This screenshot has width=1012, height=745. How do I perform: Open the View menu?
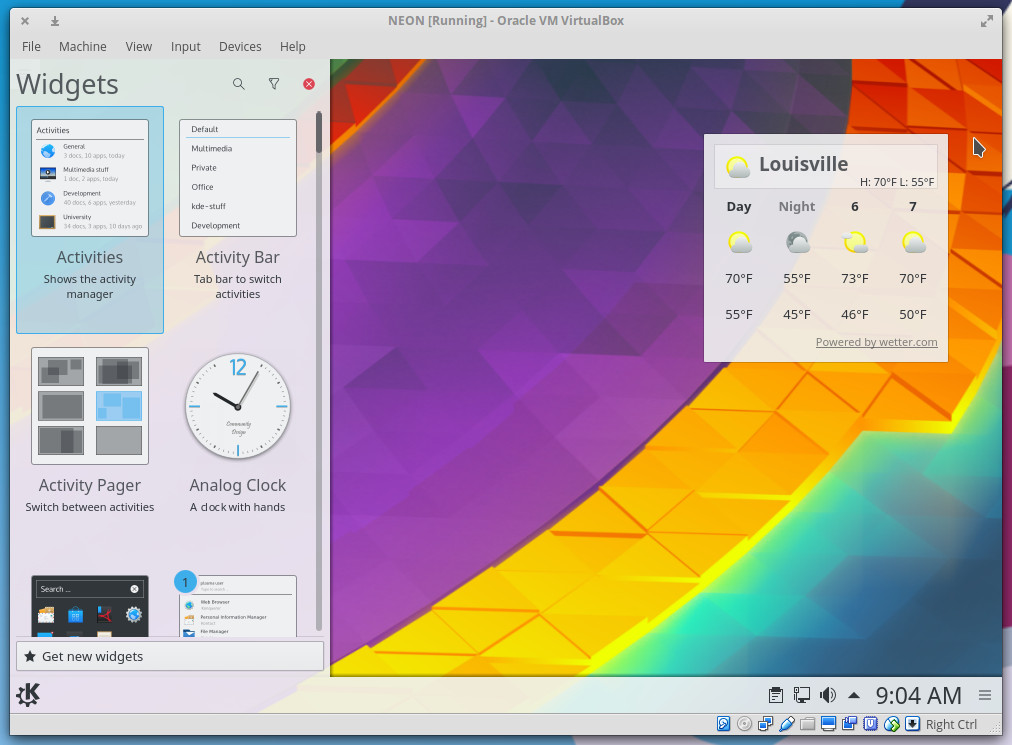point(139,46)
